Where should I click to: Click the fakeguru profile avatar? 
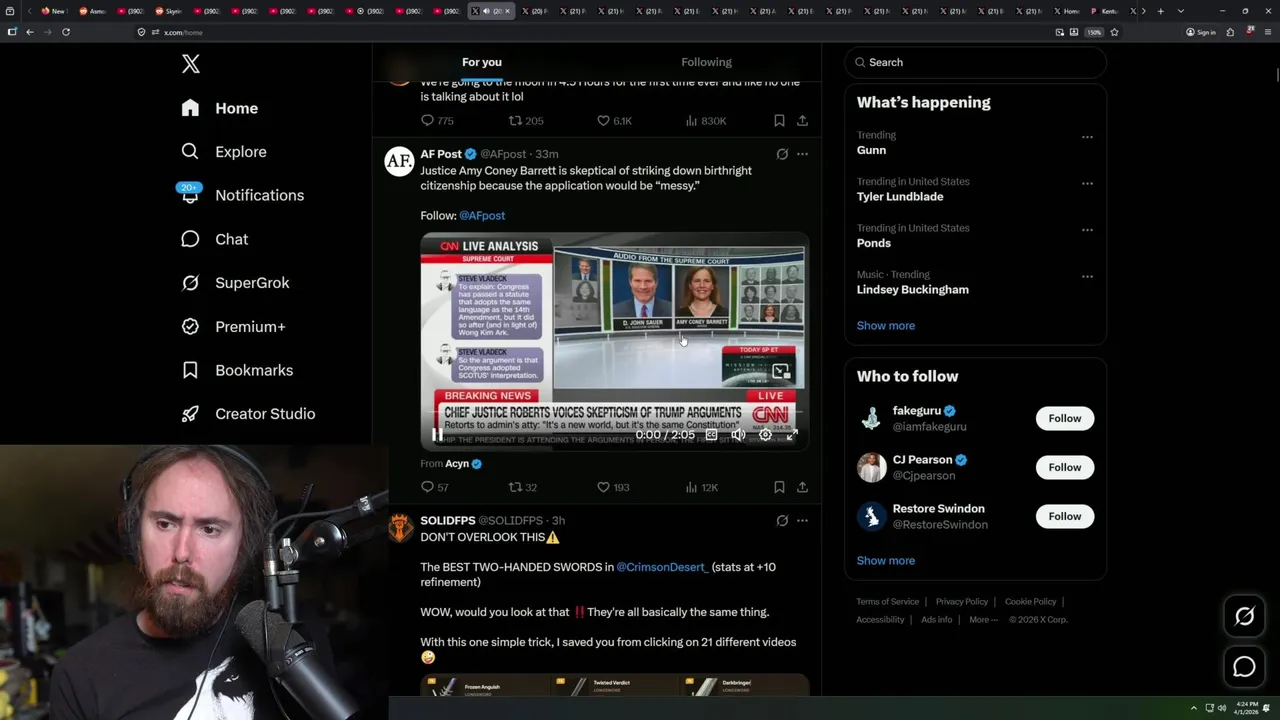[x=871, y=418]
